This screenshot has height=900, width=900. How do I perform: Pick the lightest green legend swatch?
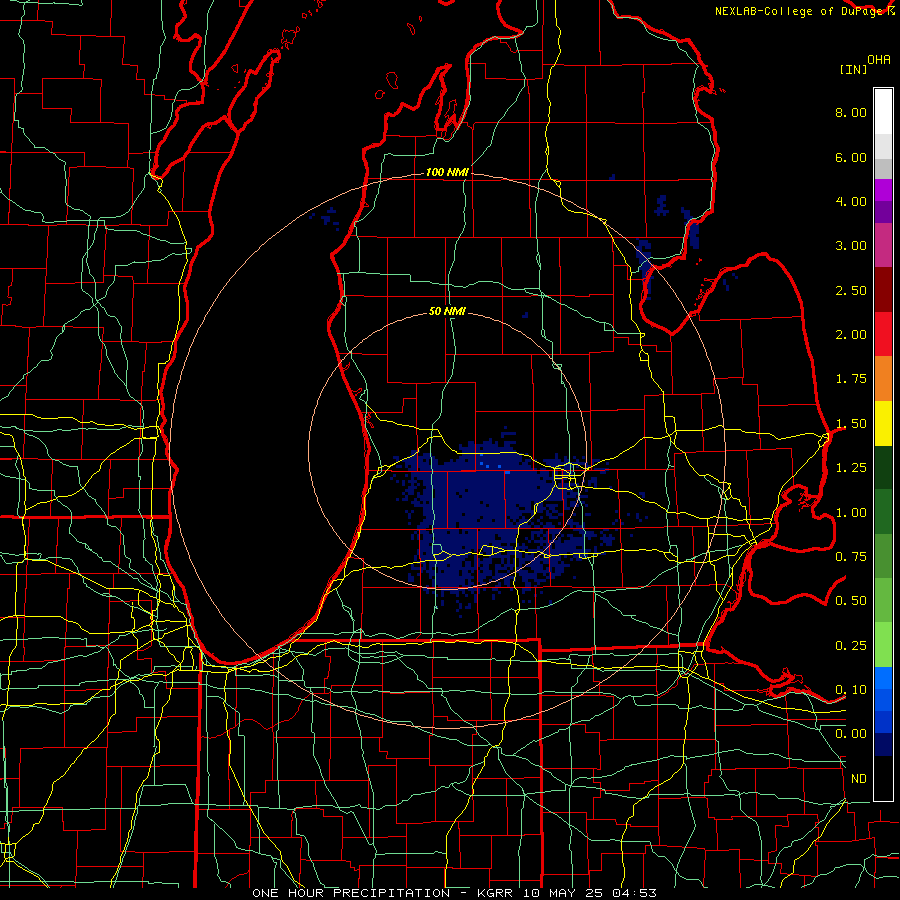coord(883,645)
